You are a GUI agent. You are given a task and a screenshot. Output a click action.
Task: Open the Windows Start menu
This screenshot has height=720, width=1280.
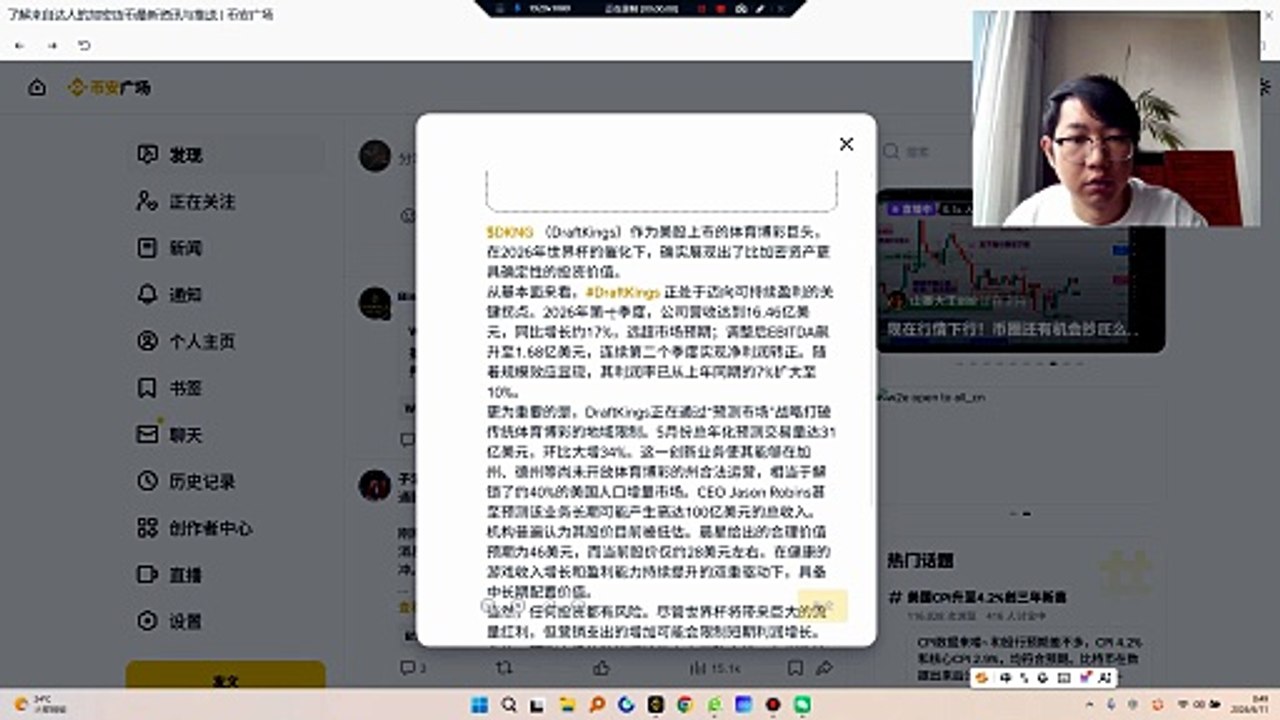coord(480,704)
